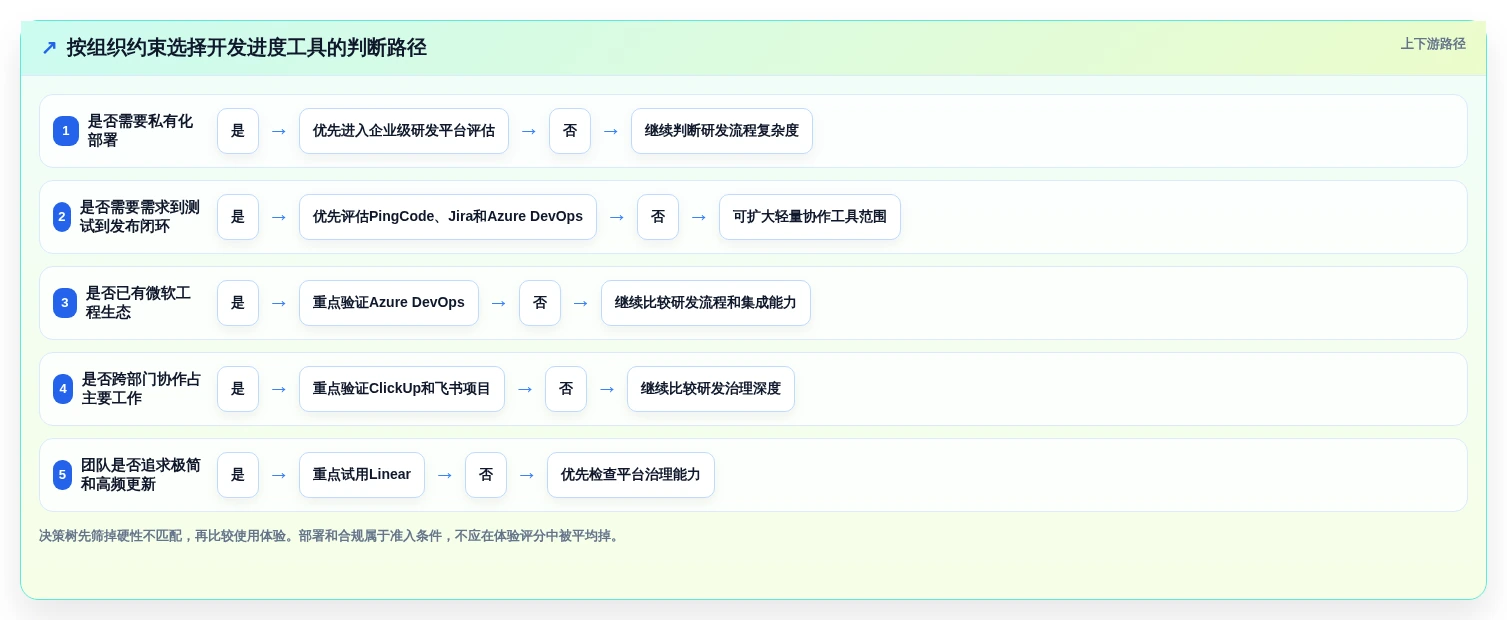This screenshot has width=1507, height=620.
Task: Click 重点验证Azure DevOps box
Action: [x=389, y=303]
